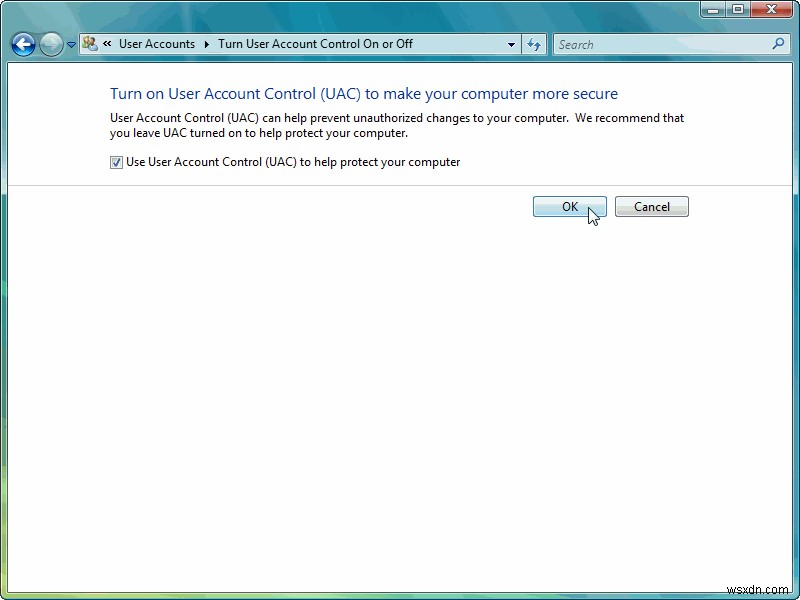This screenshot has width=800, height=600.
Task: Open the recent pages dropdown next to navigation arrows
Action: tap(70, 44)
